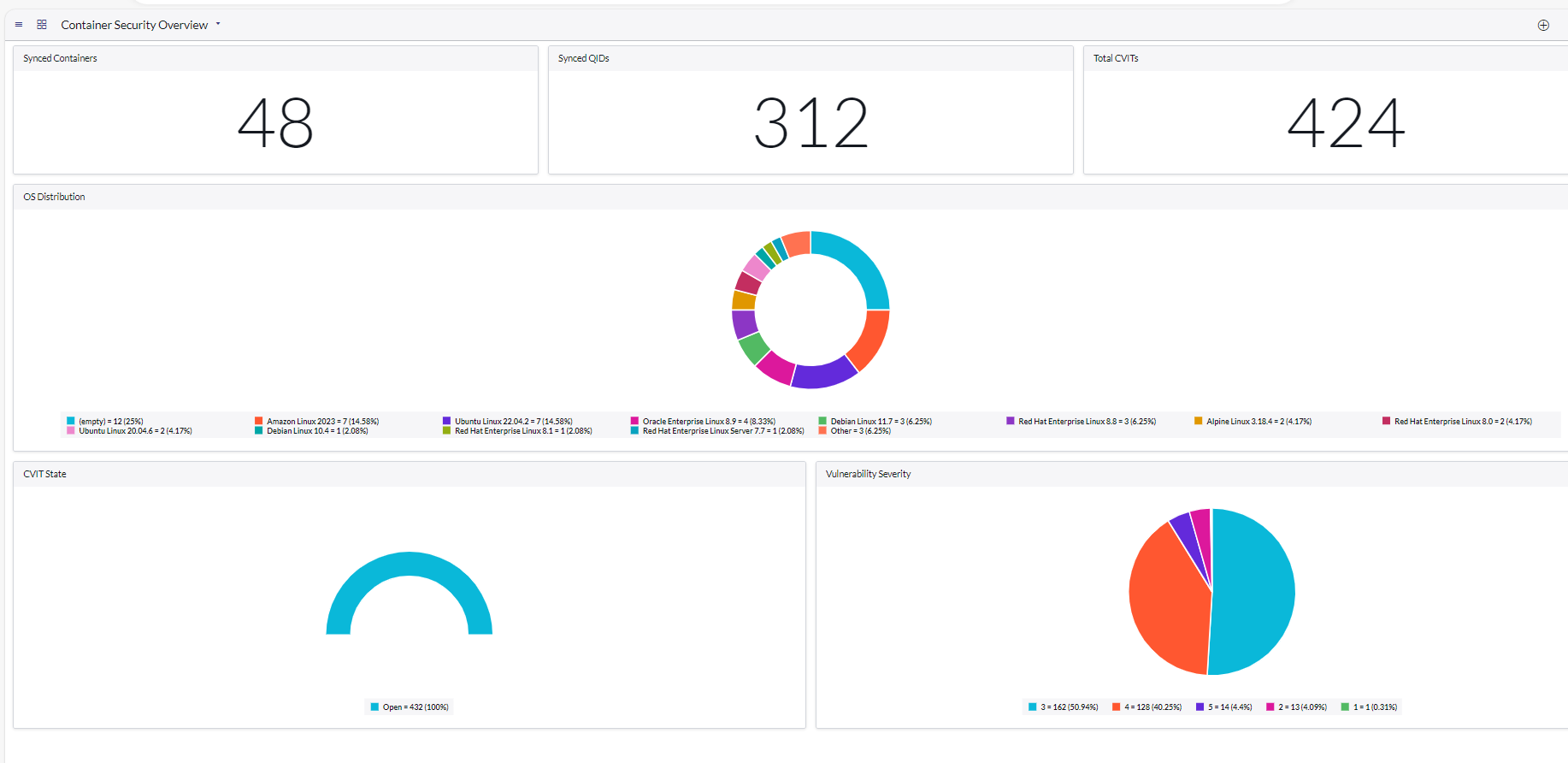Click the Synced QIDs value 312

[811, 123]
